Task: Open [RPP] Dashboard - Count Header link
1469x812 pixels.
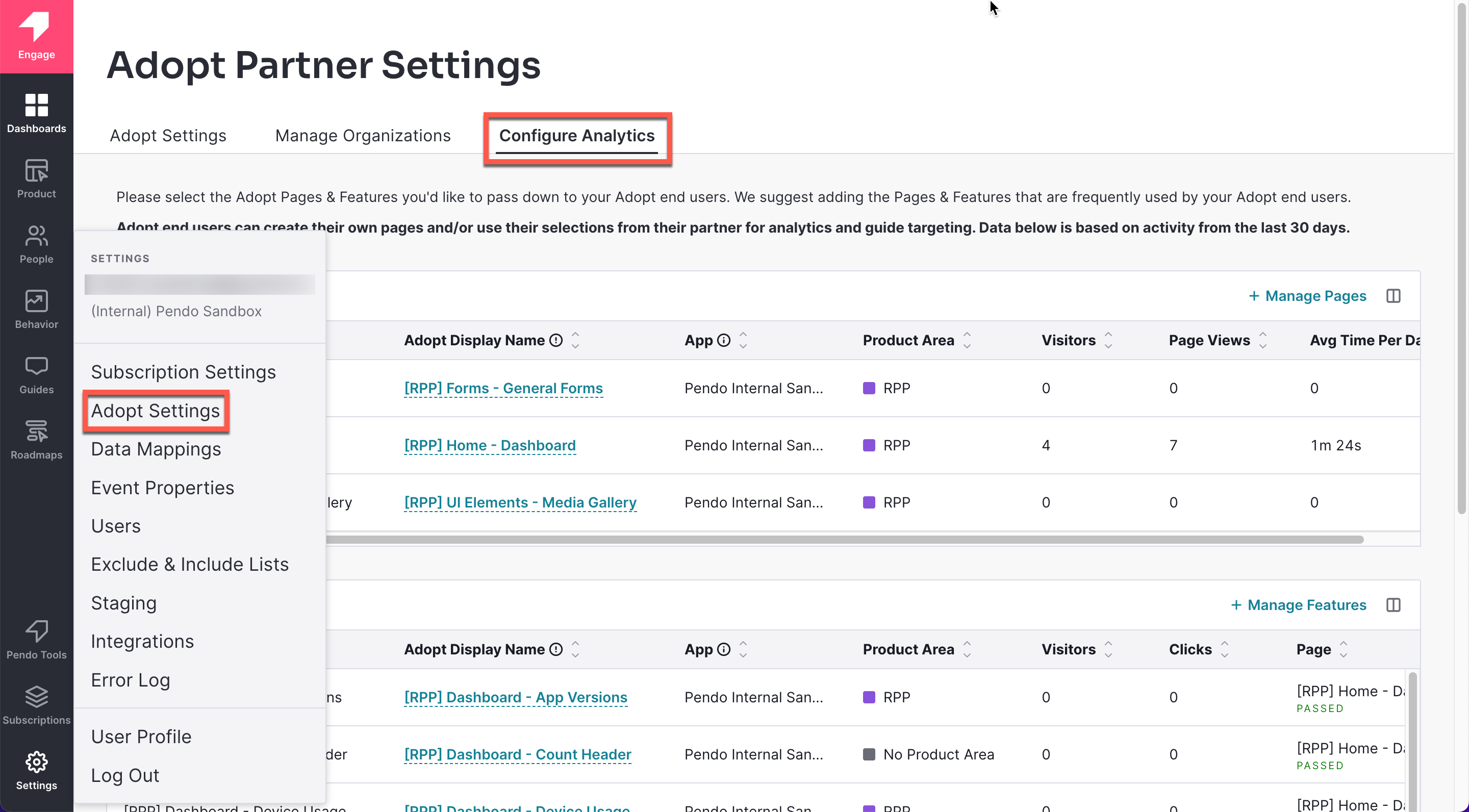Action: 517,754
